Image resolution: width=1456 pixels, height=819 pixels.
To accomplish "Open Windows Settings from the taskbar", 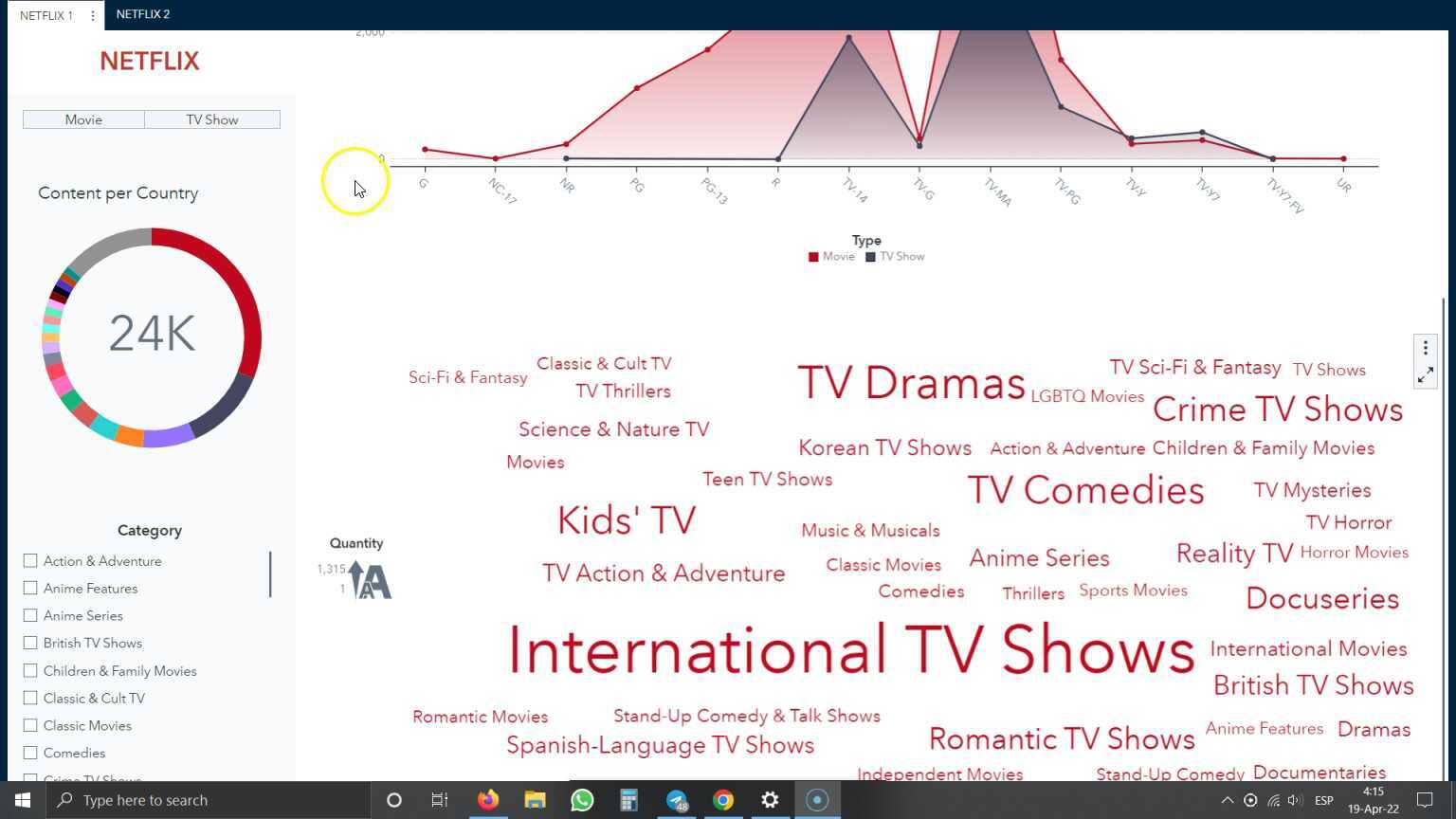I will pyautogui.click(x=770, y=799).
